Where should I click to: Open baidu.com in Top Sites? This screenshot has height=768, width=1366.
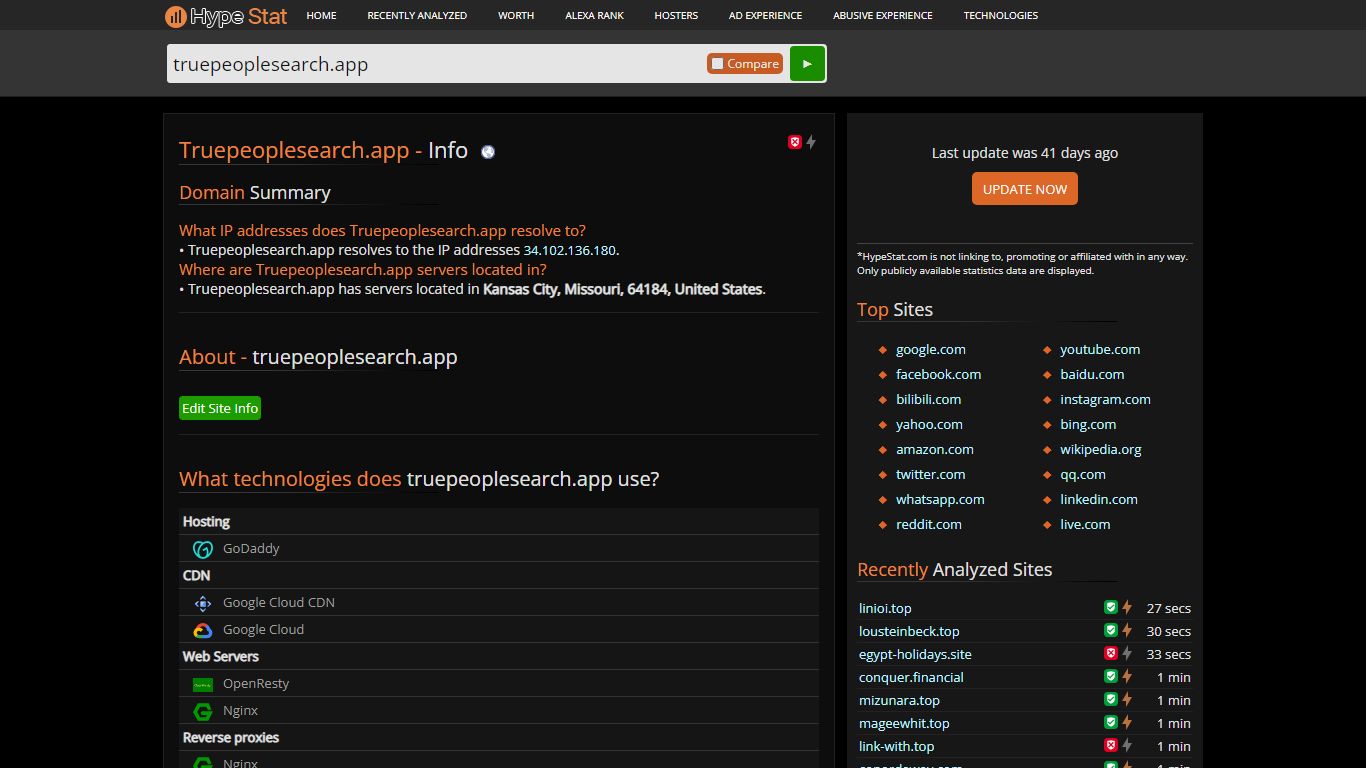coord(1092,375)
